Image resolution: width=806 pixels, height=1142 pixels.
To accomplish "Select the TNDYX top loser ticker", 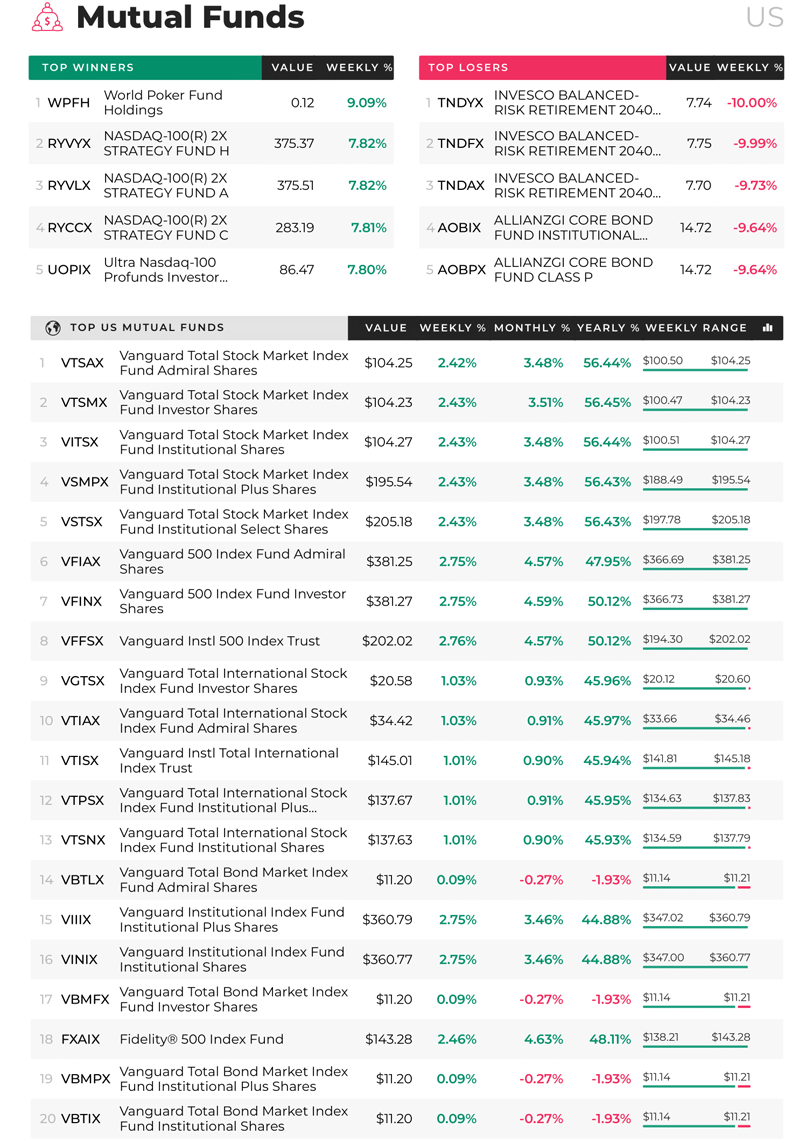I will click(x=460, y=103).
